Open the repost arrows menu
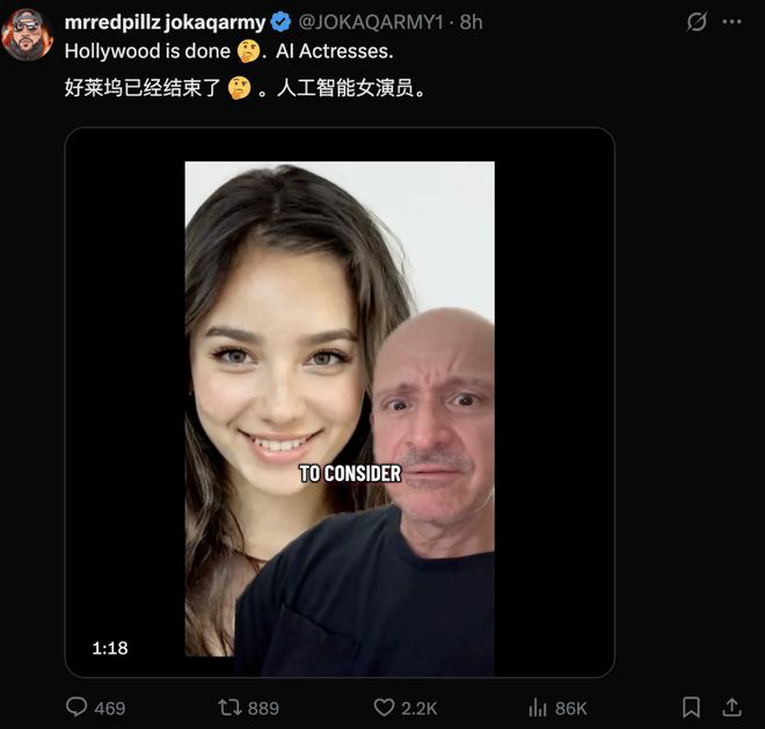The height and width of the screenshot is (729, 765). click(x=230, y=707)
